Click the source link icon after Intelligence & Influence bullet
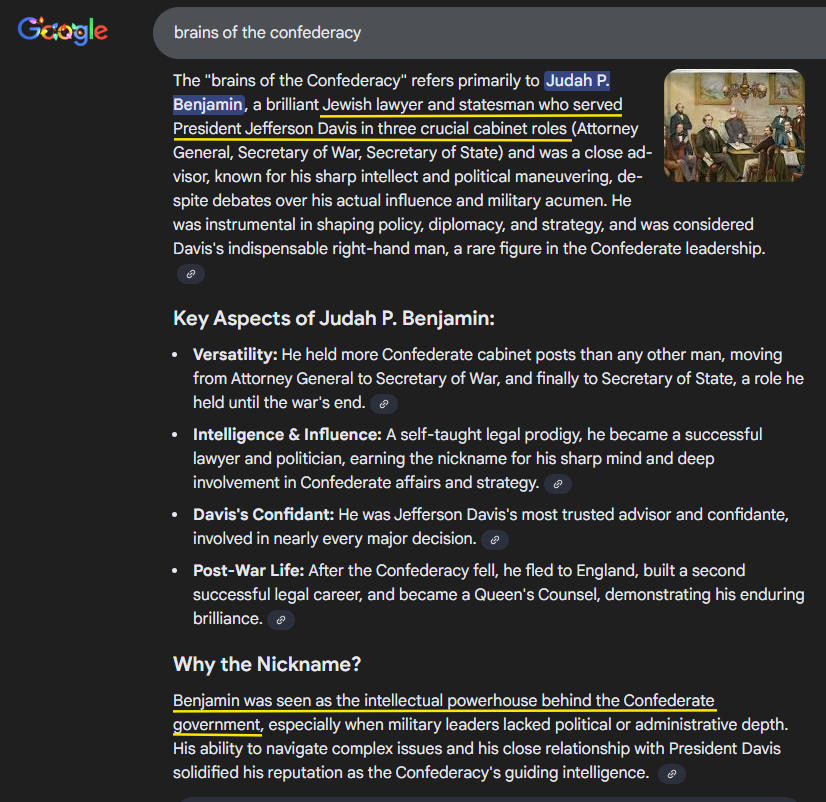The image size is (826, 802). pos(558,484)
